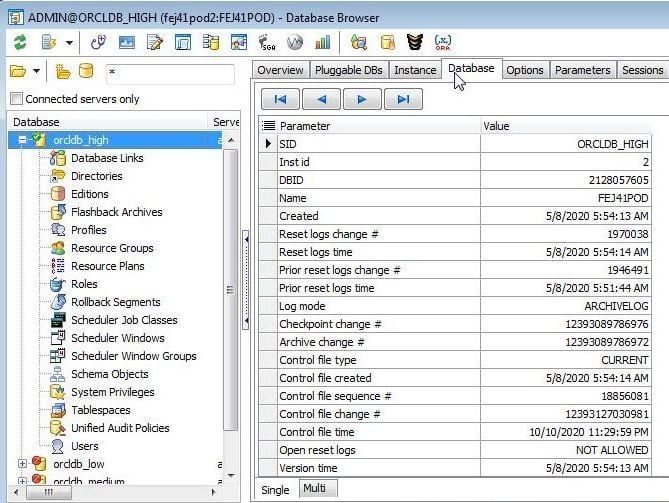Screen dimensions: 669x503
Task: Toggle the Connected servers only checkbox
Action: tap(16, 99)
